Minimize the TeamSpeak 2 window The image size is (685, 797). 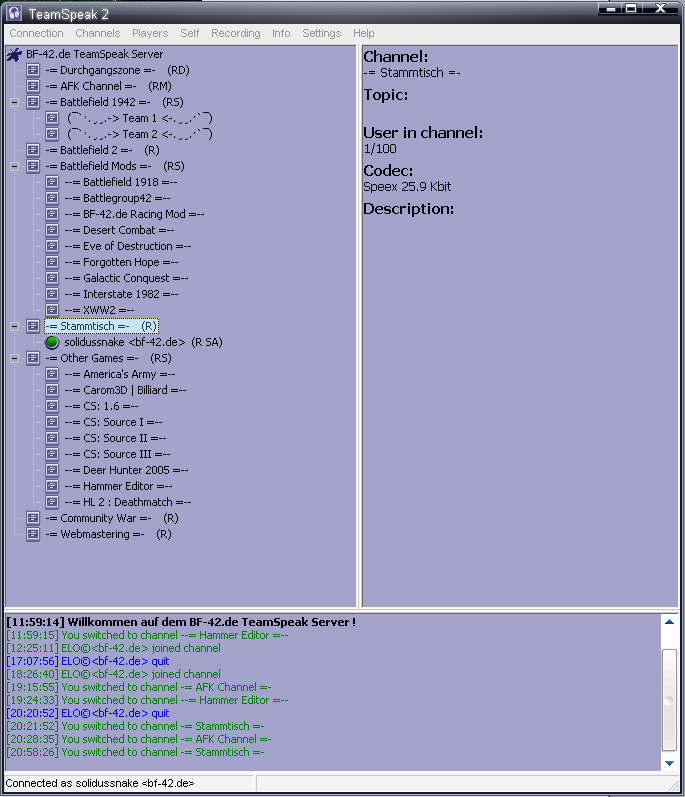tap(611, 8)
